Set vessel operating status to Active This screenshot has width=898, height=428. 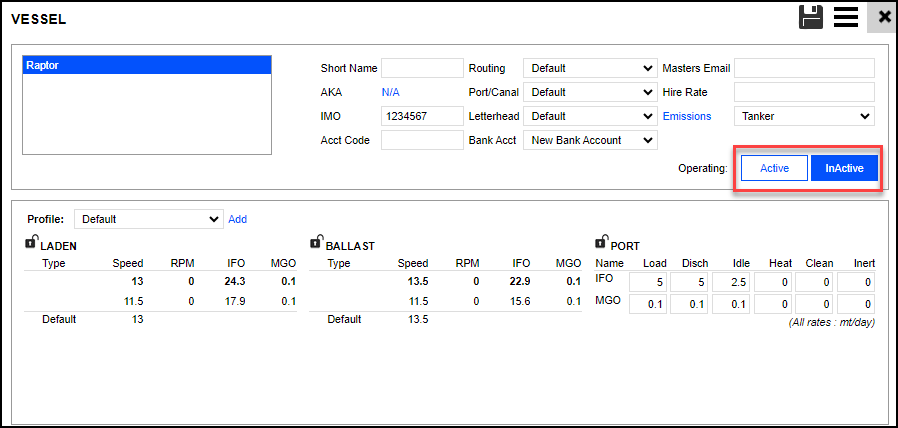pos(774,169)
